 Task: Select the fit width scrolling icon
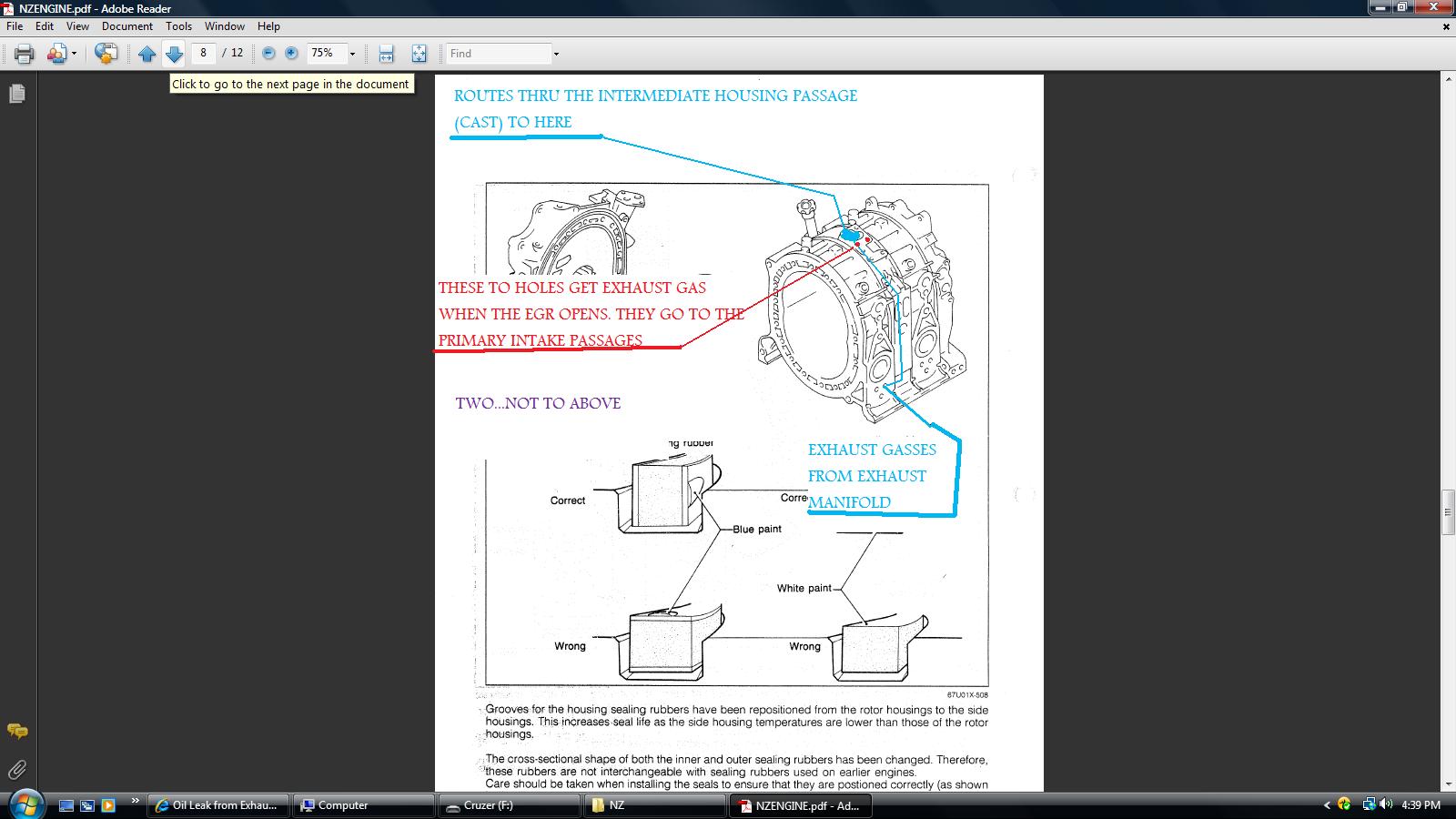(x=386, y=54)
